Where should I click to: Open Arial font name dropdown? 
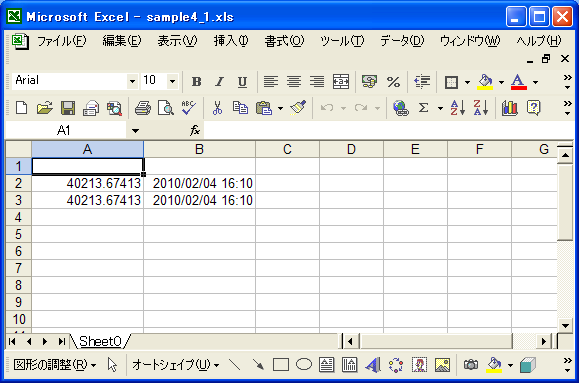132,81
